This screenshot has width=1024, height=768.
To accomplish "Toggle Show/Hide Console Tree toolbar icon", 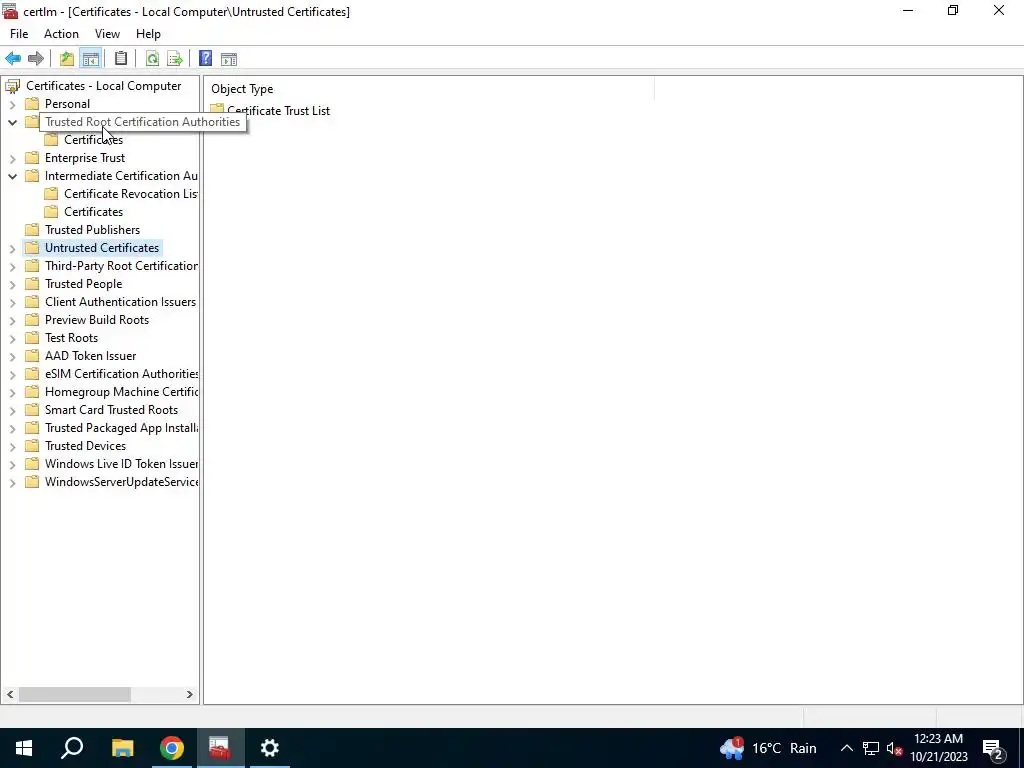I will (91, 59).
